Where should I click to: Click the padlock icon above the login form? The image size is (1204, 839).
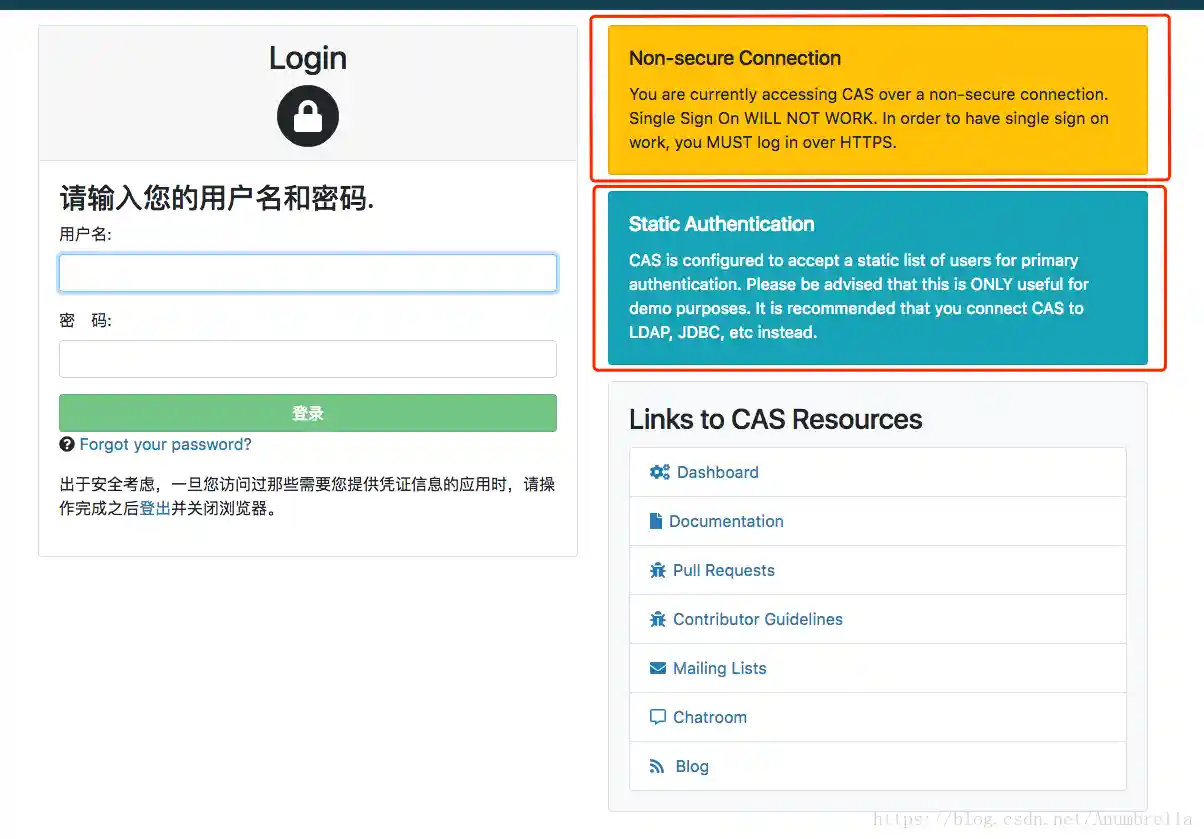pyautogui.click(x=307, y=116)
